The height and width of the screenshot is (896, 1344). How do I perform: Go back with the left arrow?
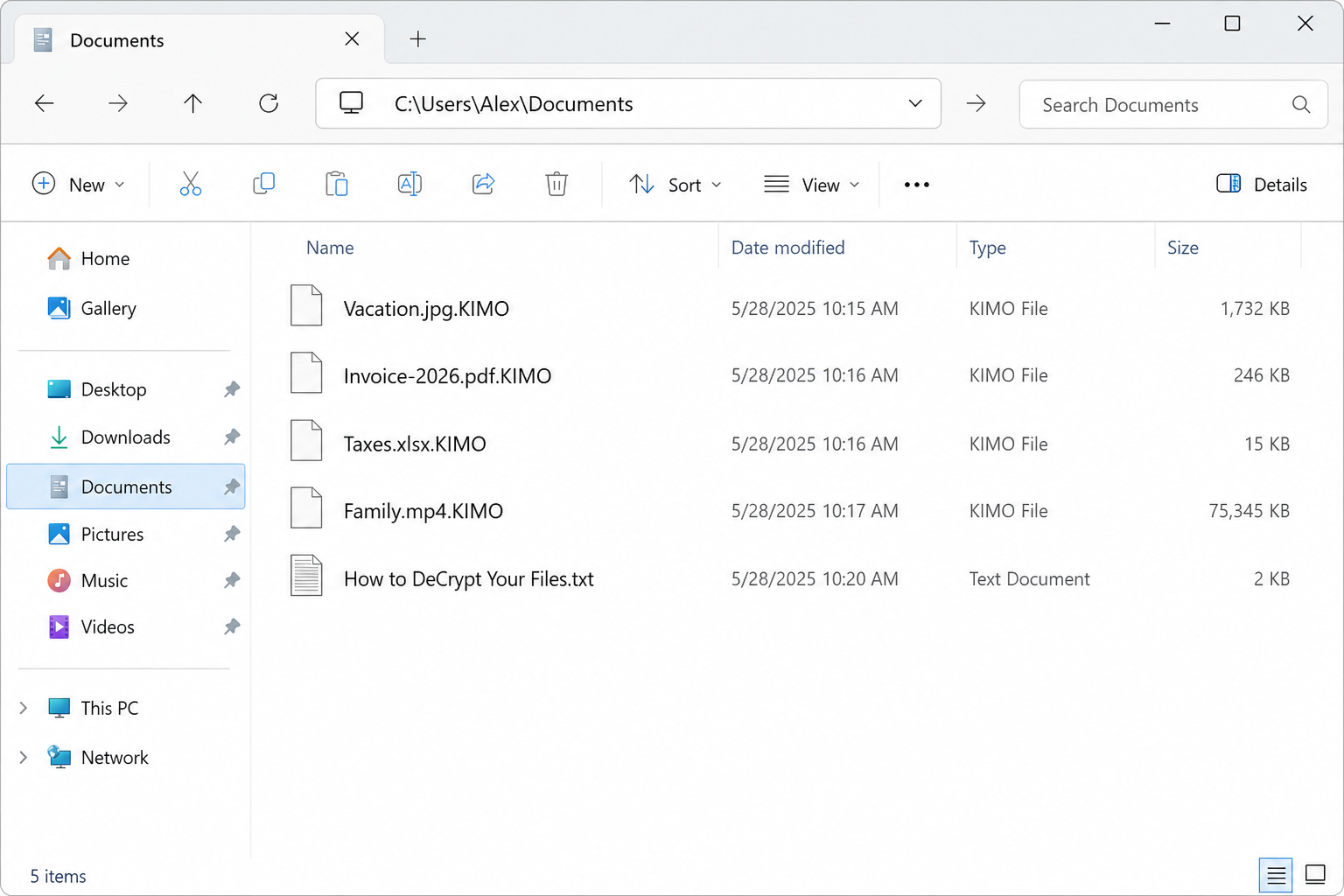click(44, 103)
